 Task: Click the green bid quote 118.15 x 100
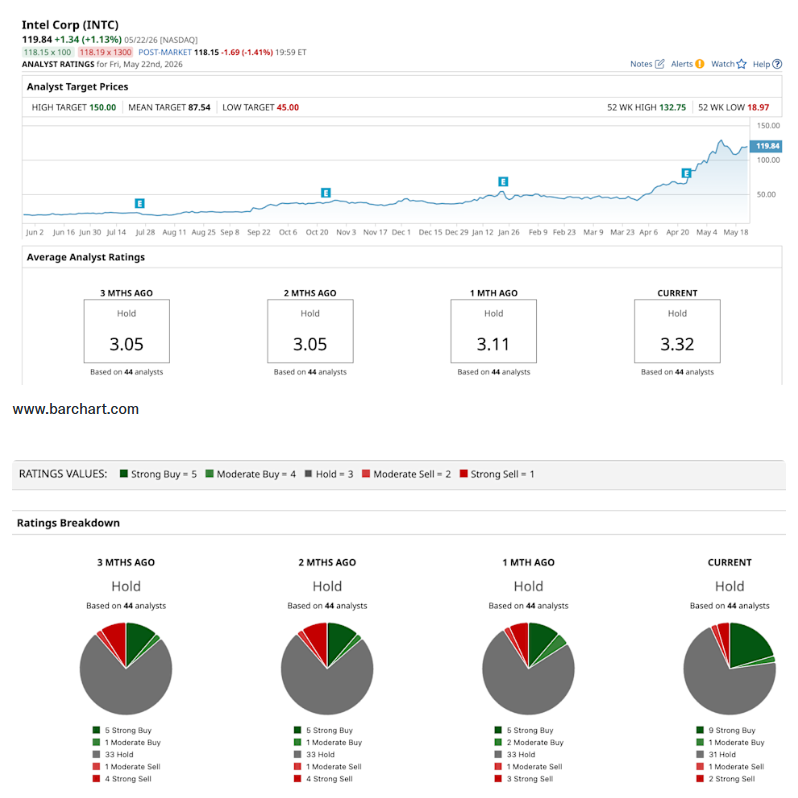[48, 52]
